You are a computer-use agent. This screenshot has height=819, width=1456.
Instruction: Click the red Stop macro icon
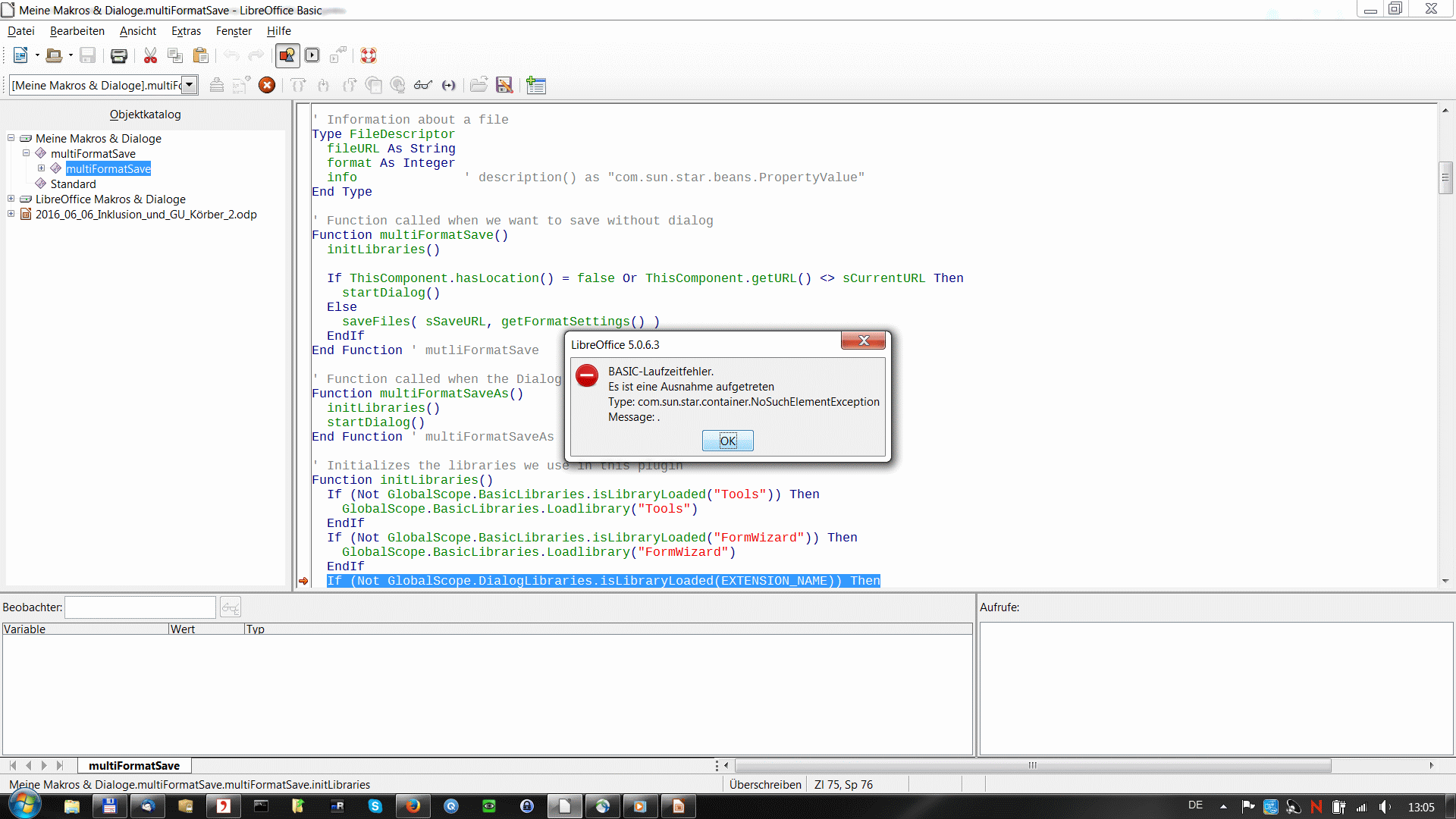267,85
